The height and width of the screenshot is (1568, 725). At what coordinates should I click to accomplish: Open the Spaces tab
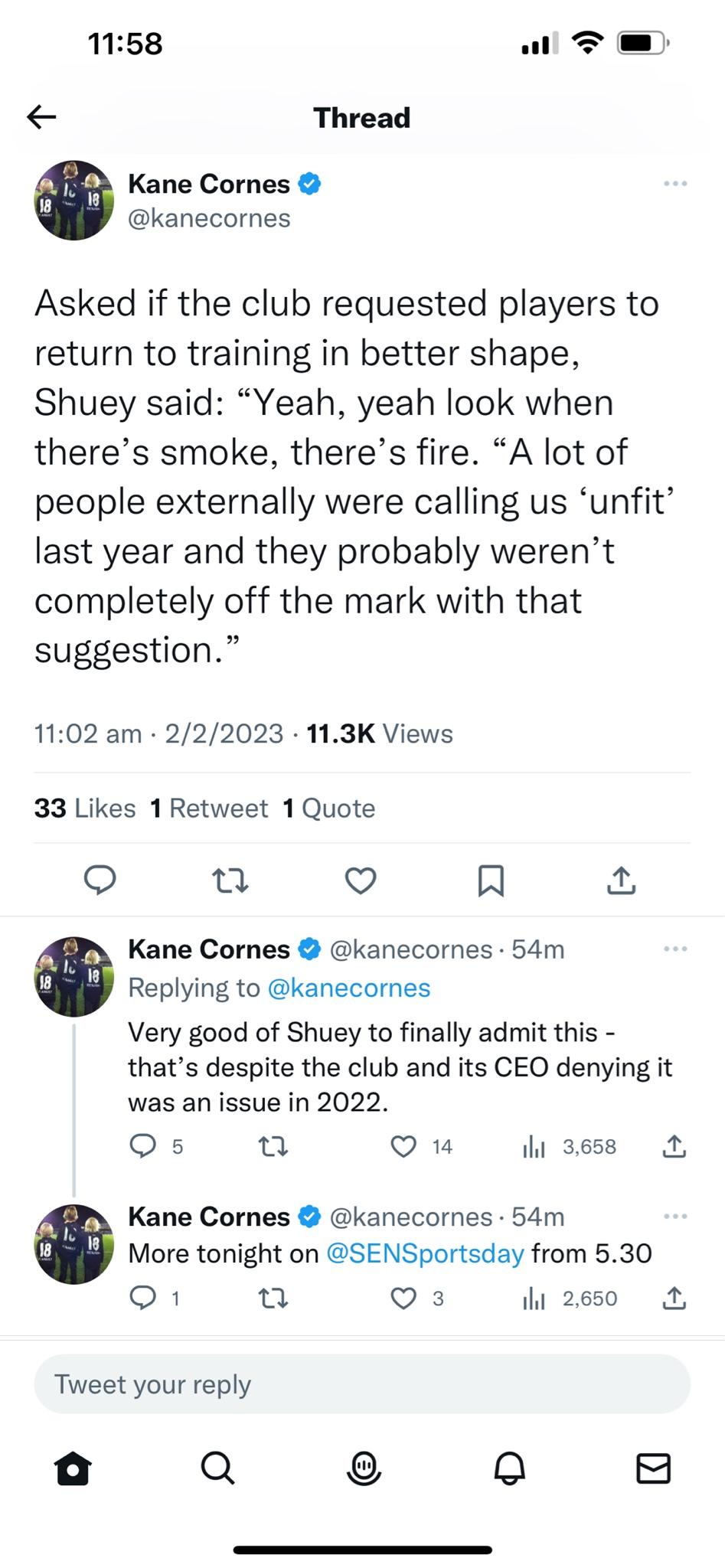point(363,1468)
